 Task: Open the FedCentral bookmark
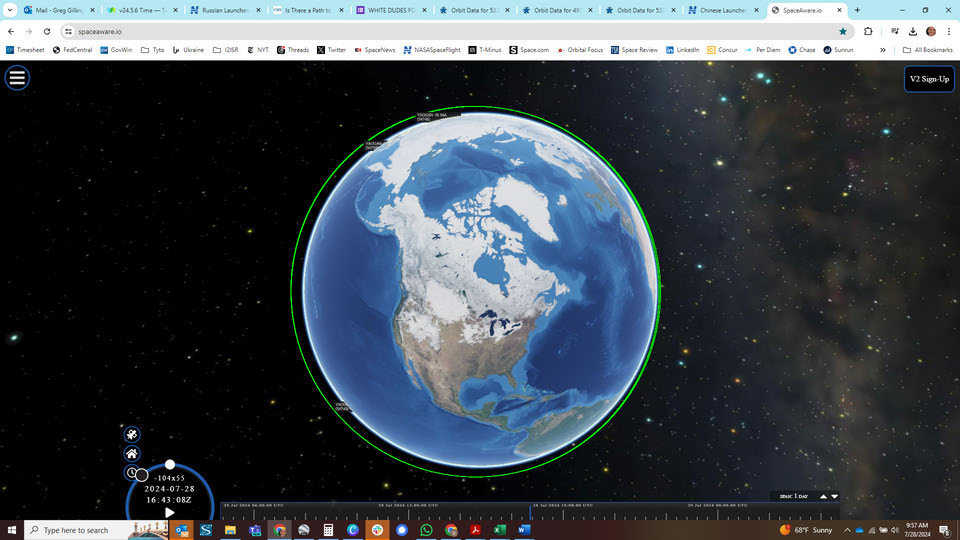(x=72, y=50)
